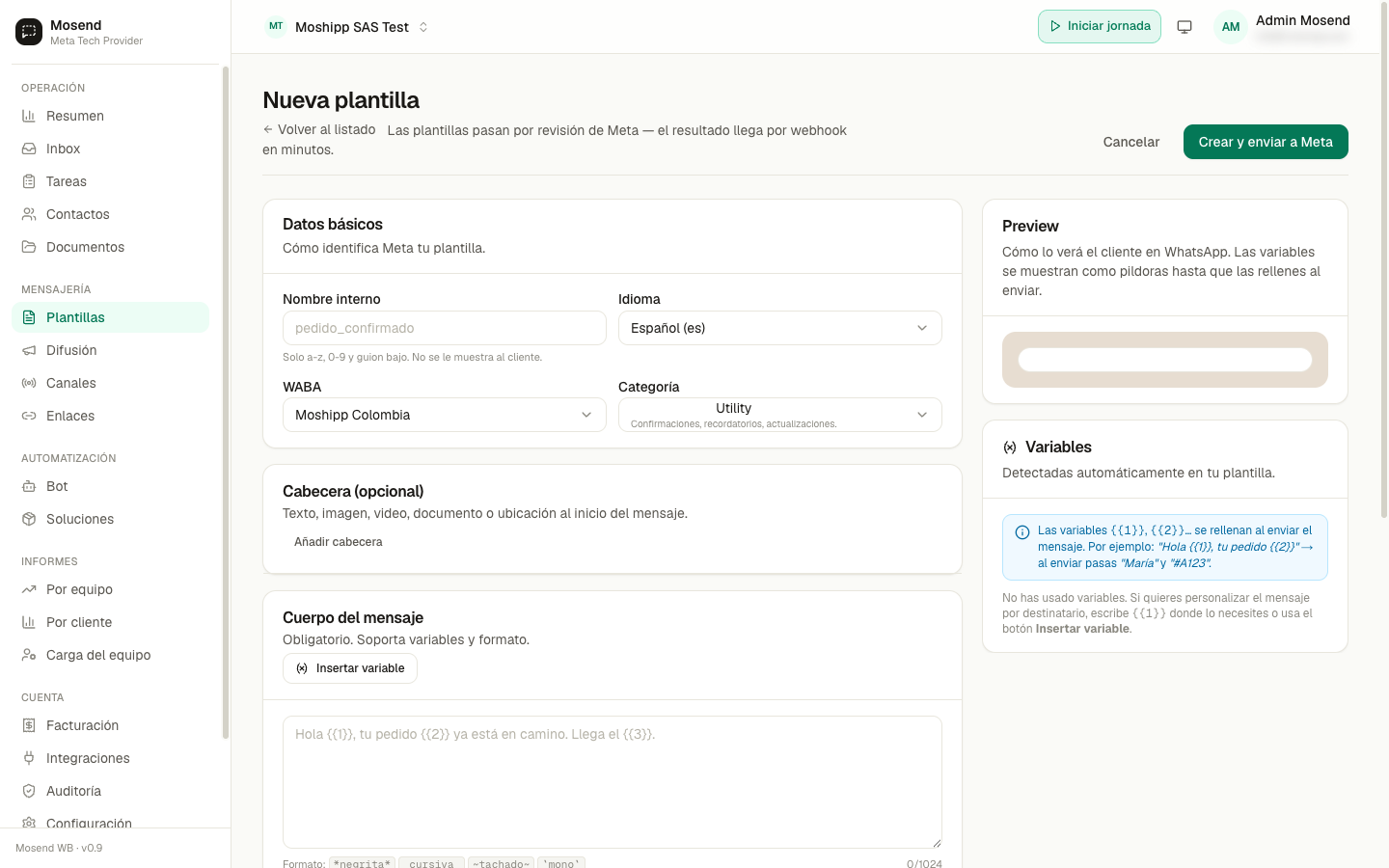Click the Cancelar button

pos(1131,142)
